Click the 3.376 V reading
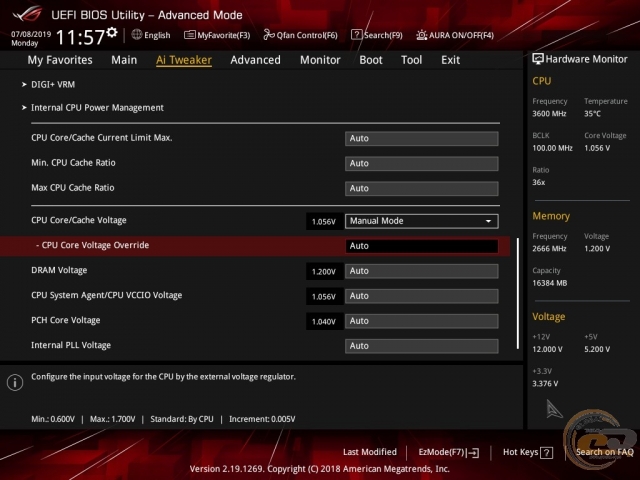The height and width of the screenshot is (480, 640). point(545,384)
